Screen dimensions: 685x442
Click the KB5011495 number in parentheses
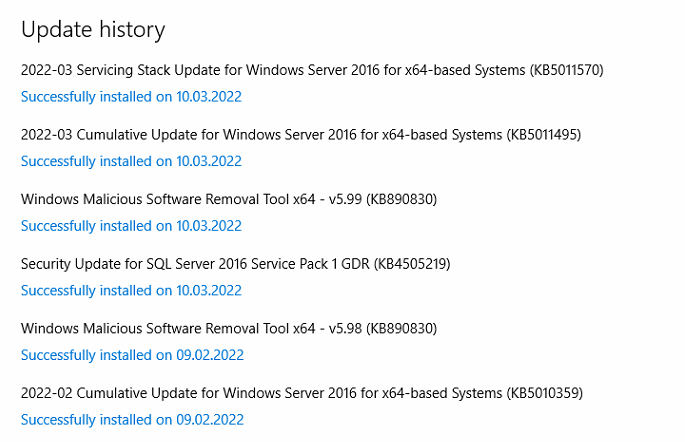coord(544,135)
